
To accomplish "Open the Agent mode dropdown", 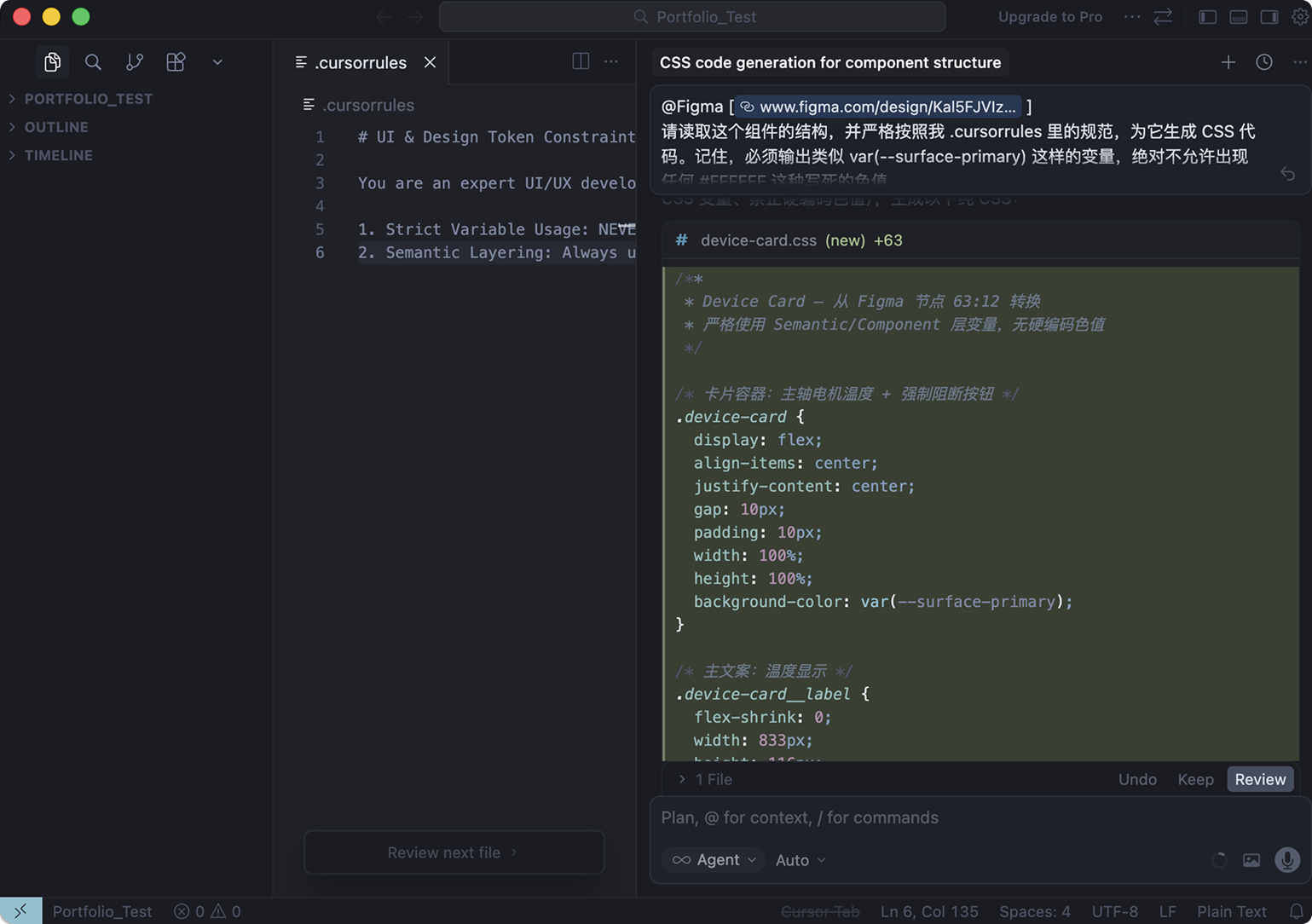I will coord(714,860).
